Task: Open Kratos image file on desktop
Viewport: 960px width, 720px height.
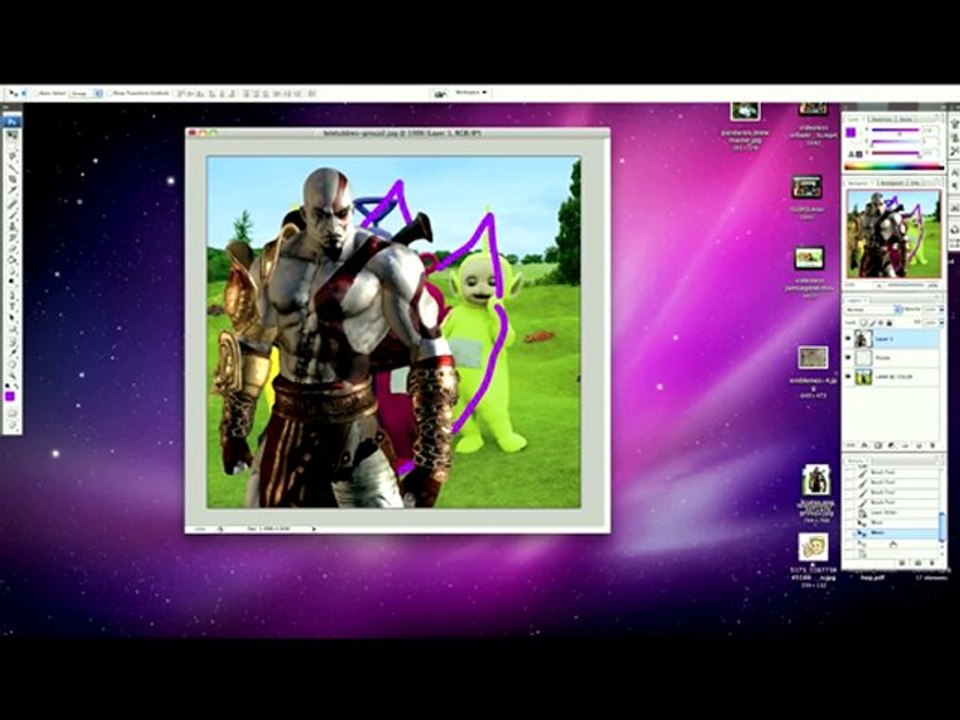Action: coord(816,480)
